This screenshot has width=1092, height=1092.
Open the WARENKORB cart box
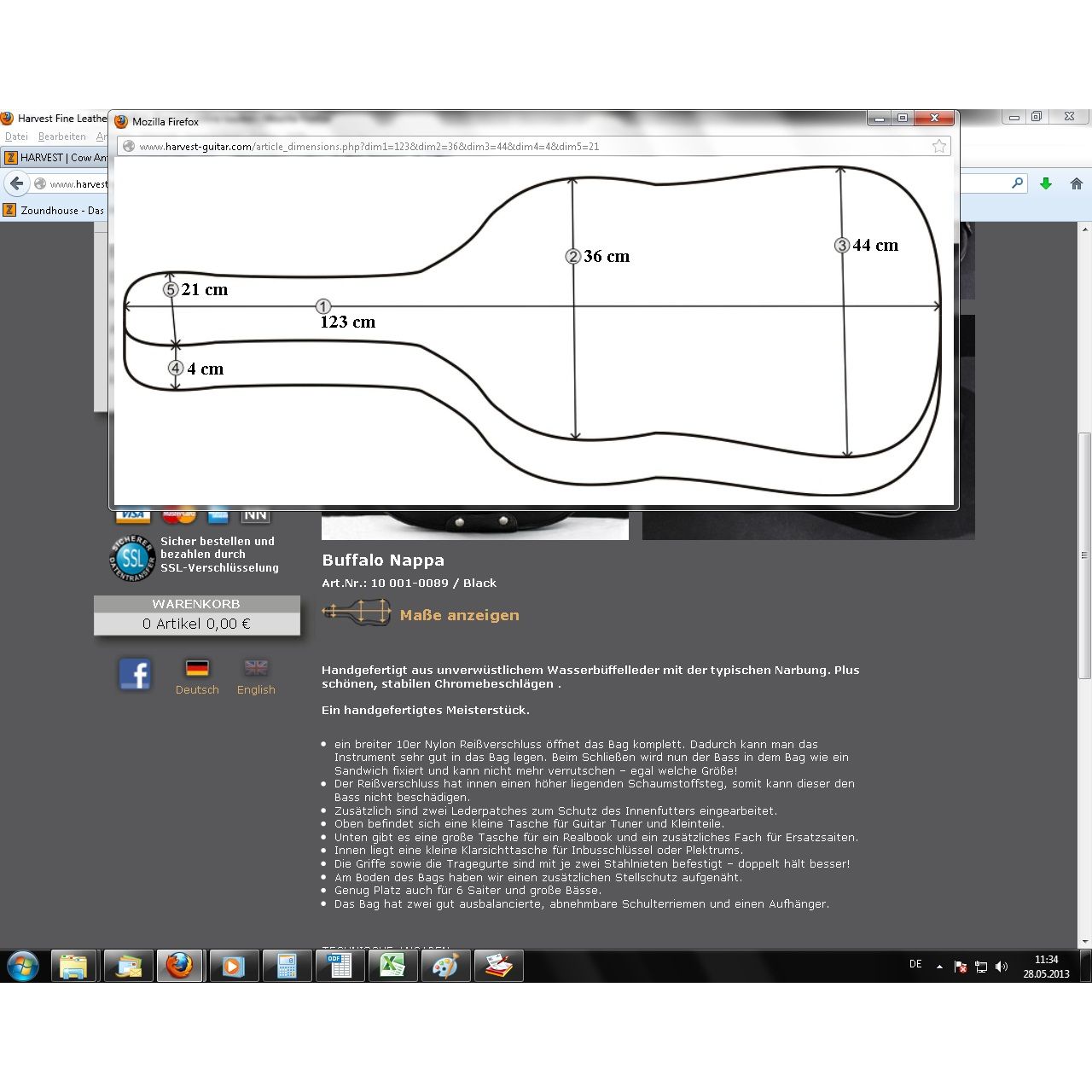pos(196,615)
